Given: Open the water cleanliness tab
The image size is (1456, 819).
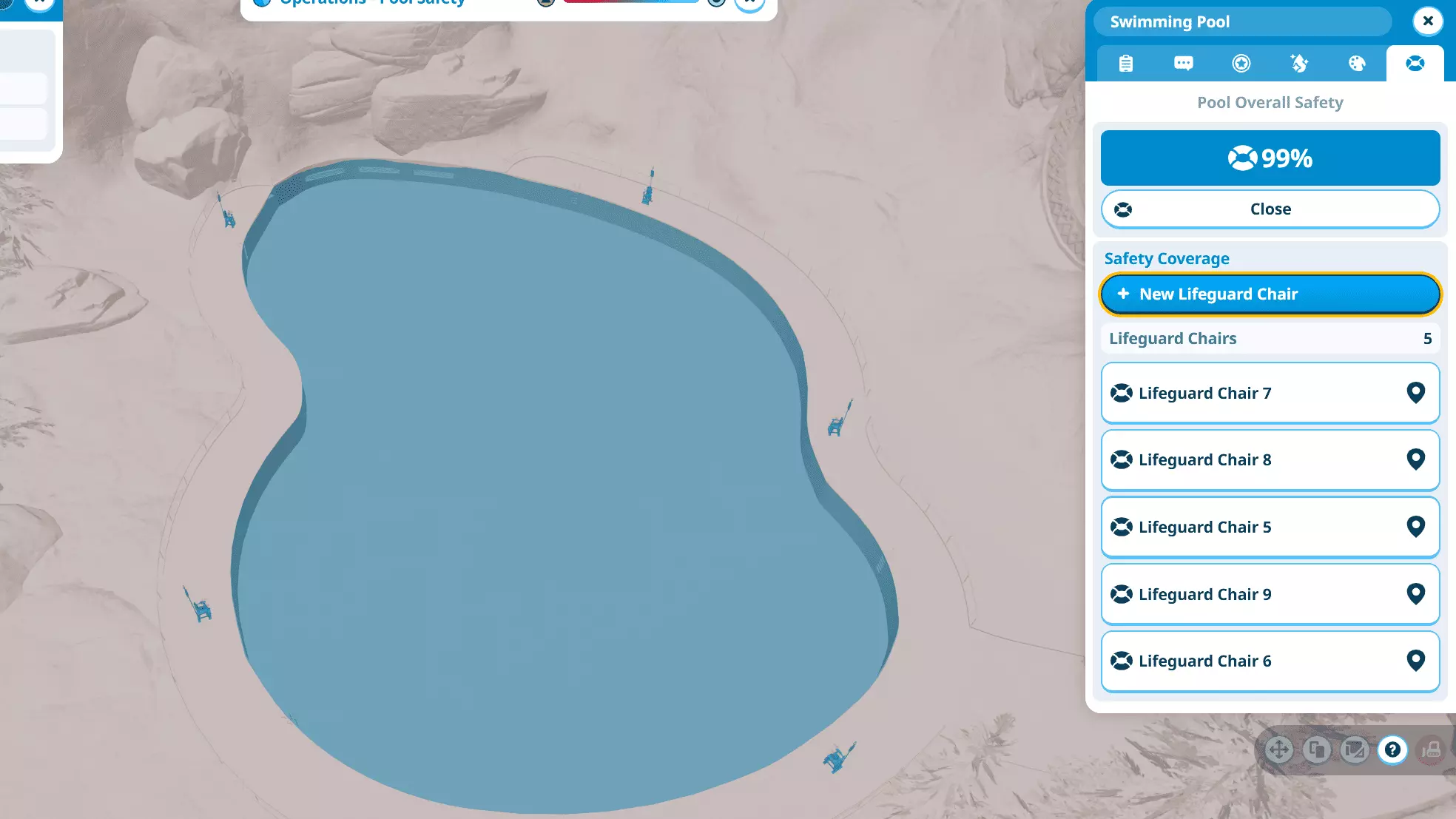Looking at the screenshot, I should click(x=1298, y=64).
